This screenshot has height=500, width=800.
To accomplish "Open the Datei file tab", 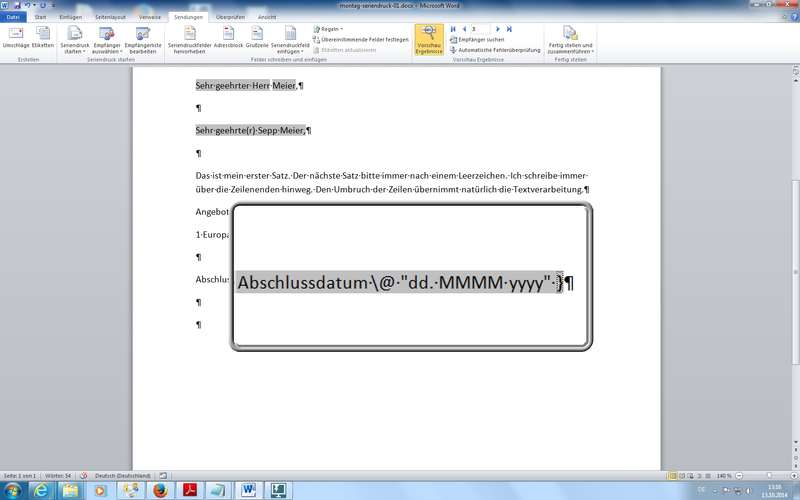I will [x=13, y=17].
